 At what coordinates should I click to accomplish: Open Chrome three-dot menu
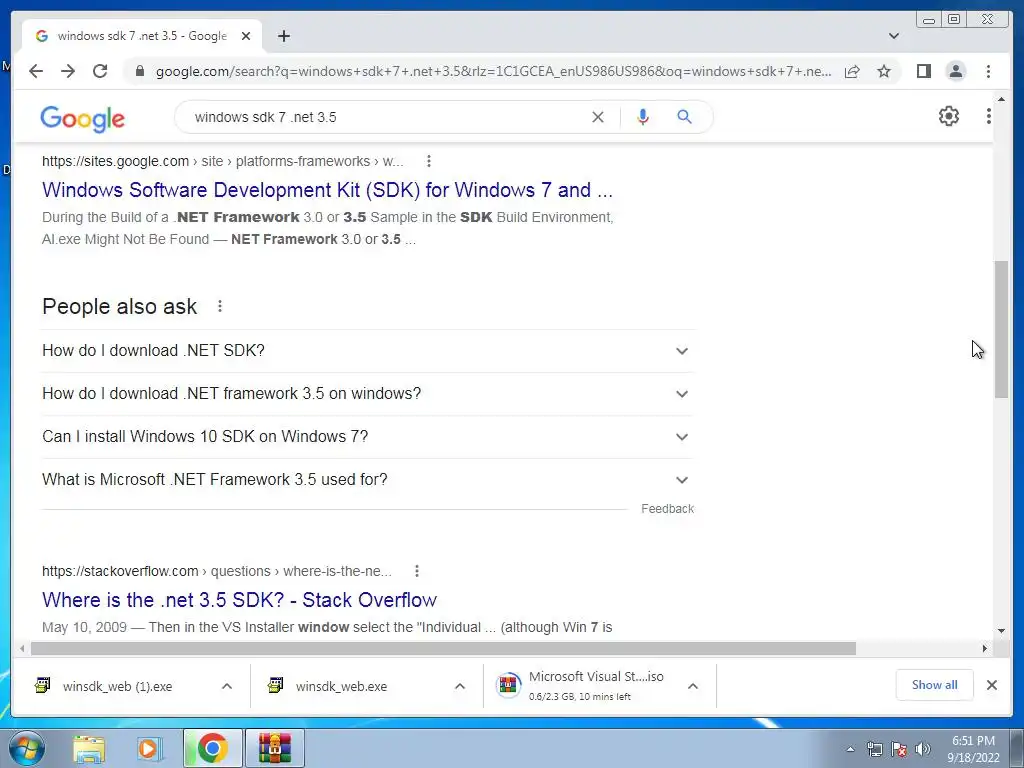pos(988,71)
